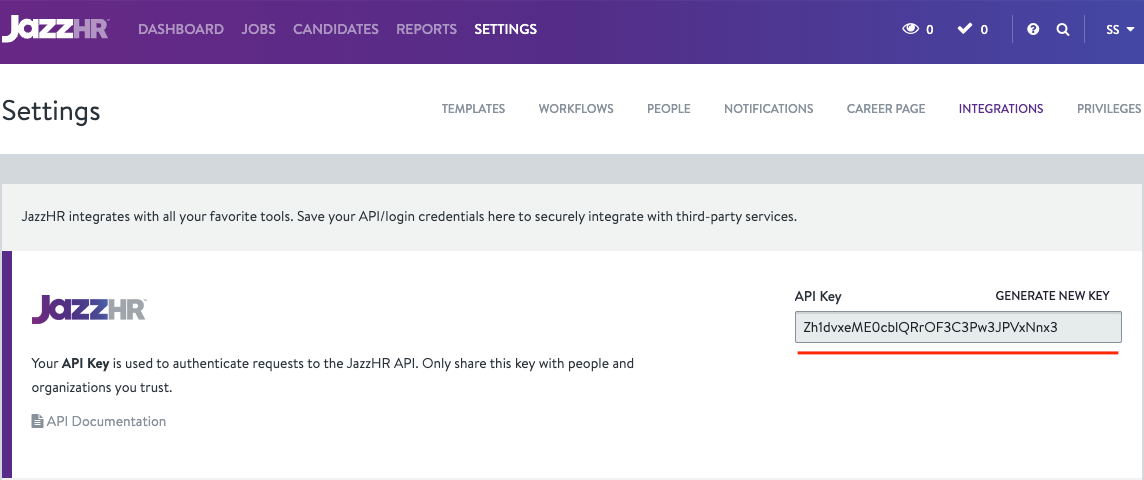Screen dimensions: 1144x480
Task: Click the API Documentation file icon
Action: tap(37, 421)
